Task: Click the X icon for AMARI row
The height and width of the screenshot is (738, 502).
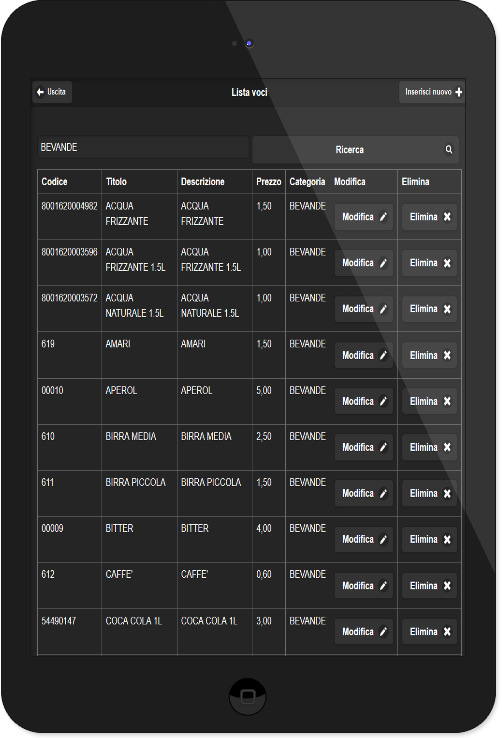Action: coord(447,355)
